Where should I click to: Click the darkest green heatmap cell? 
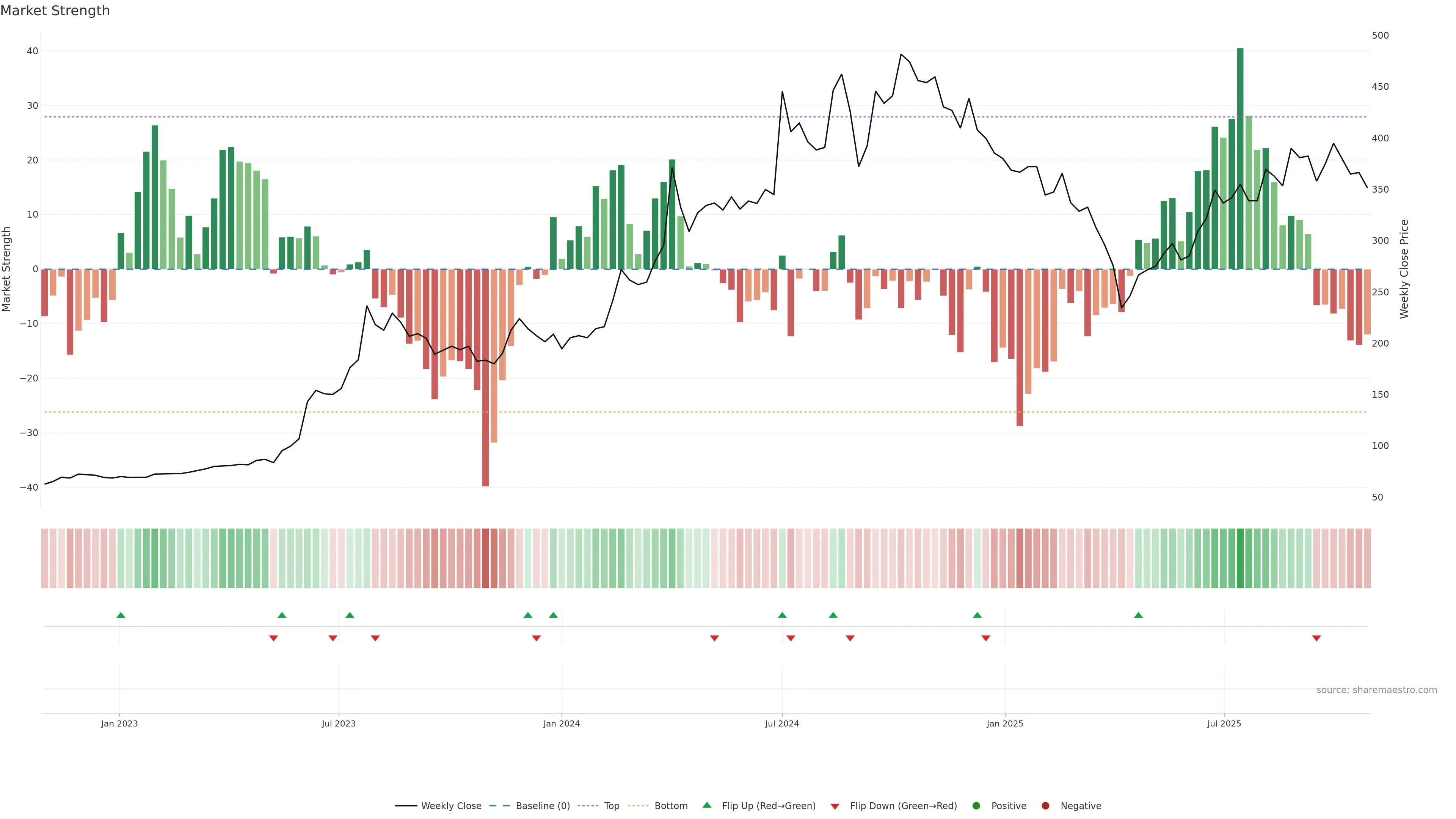(x=1240, y=559)
